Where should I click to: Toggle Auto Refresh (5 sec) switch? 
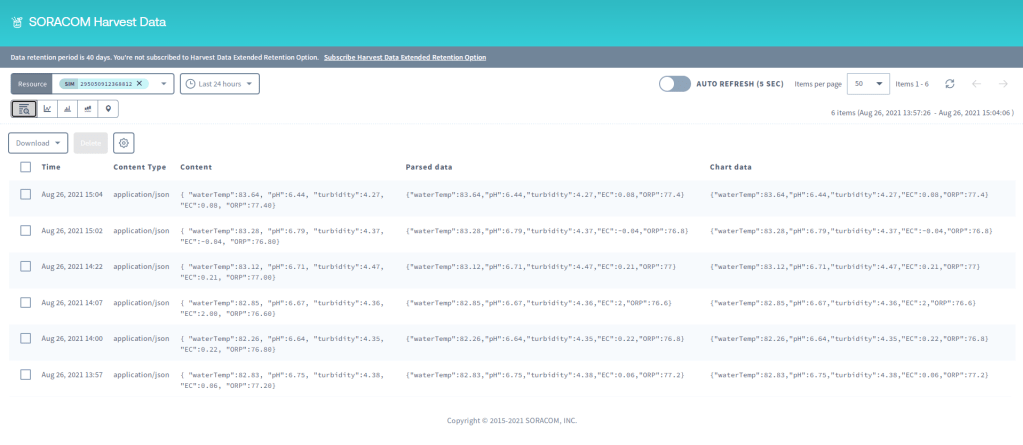click(x=674, y=84)
